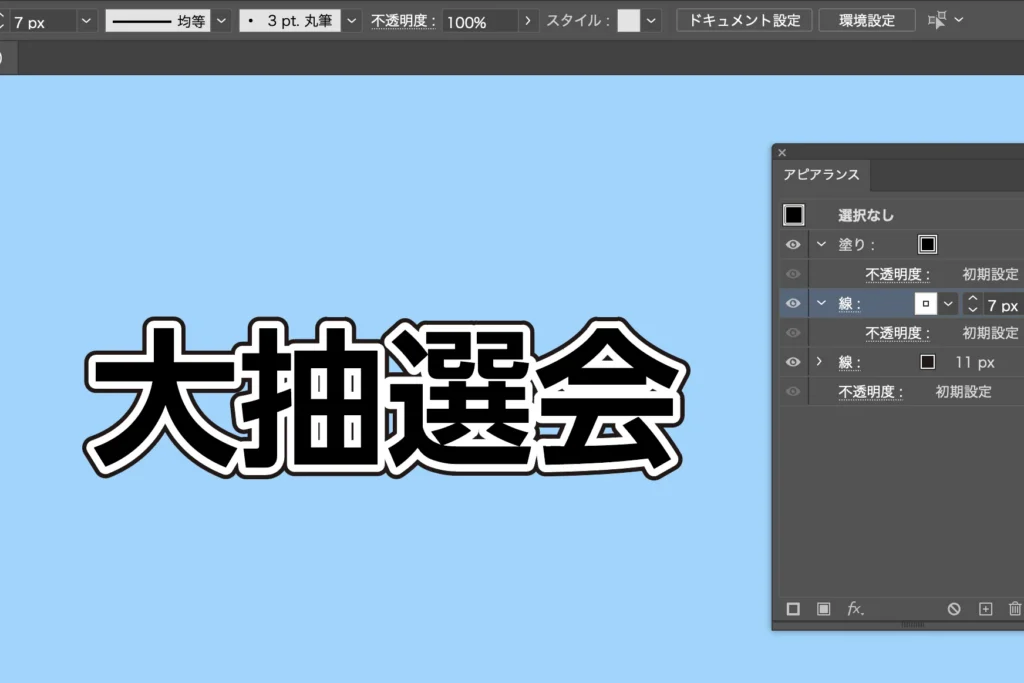Click the ドキュメント設定 button
Image resolution: width=1024 pixels, height=683 pixels.
coord(744,20)
